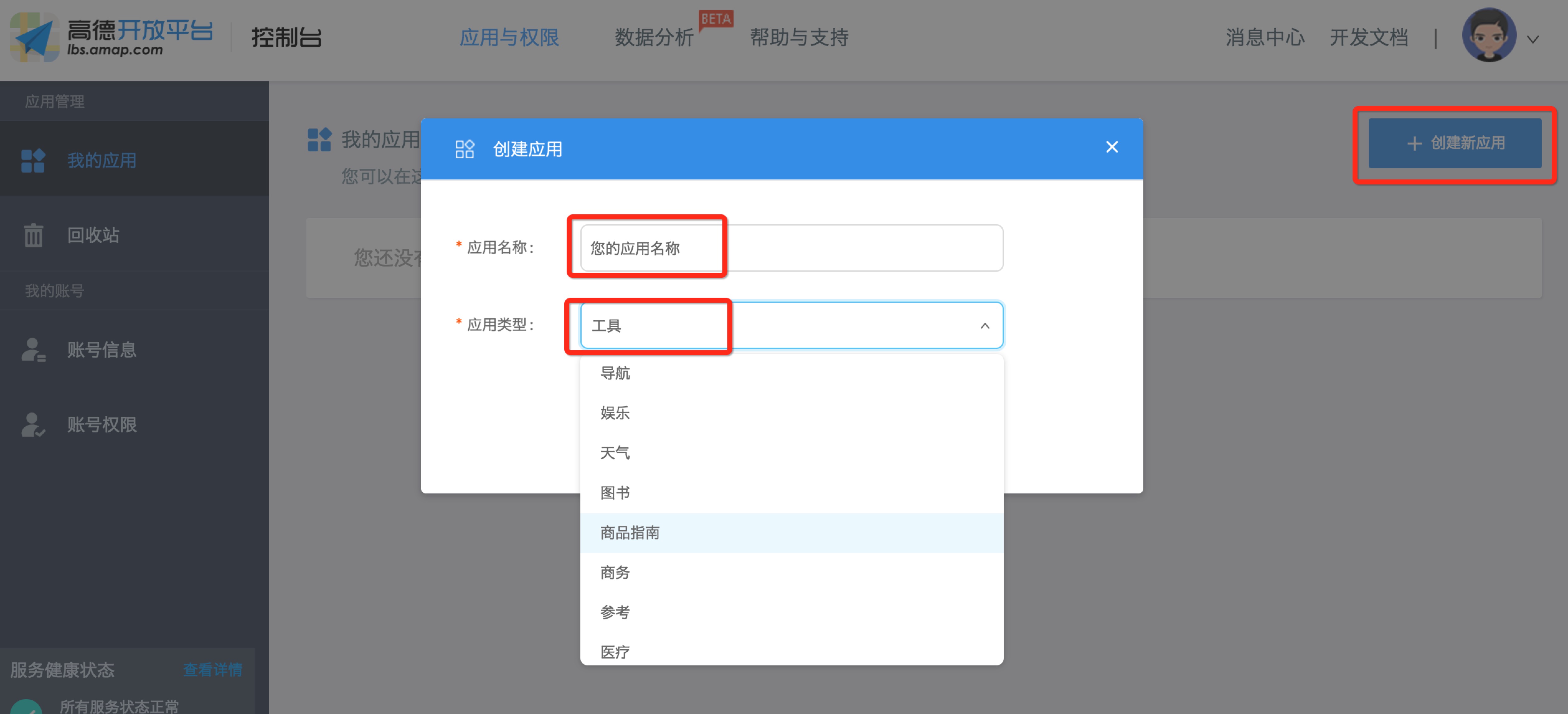Screen dimensions: 1568x714
Task: Open 查看详情 service health link
Action: [x=212, y=669]
